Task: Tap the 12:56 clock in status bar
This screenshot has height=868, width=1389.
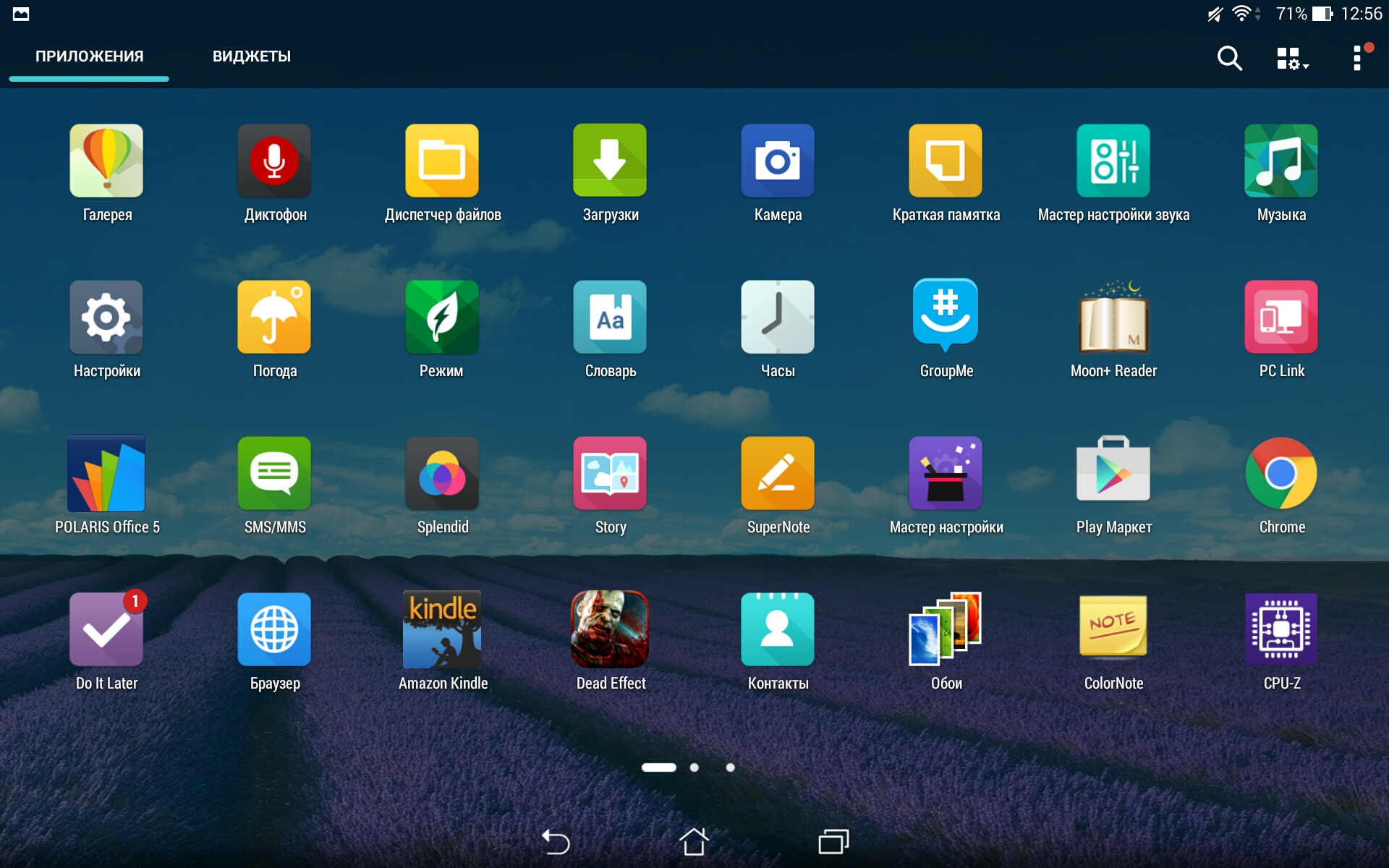Action: [x=1361, y=14]
